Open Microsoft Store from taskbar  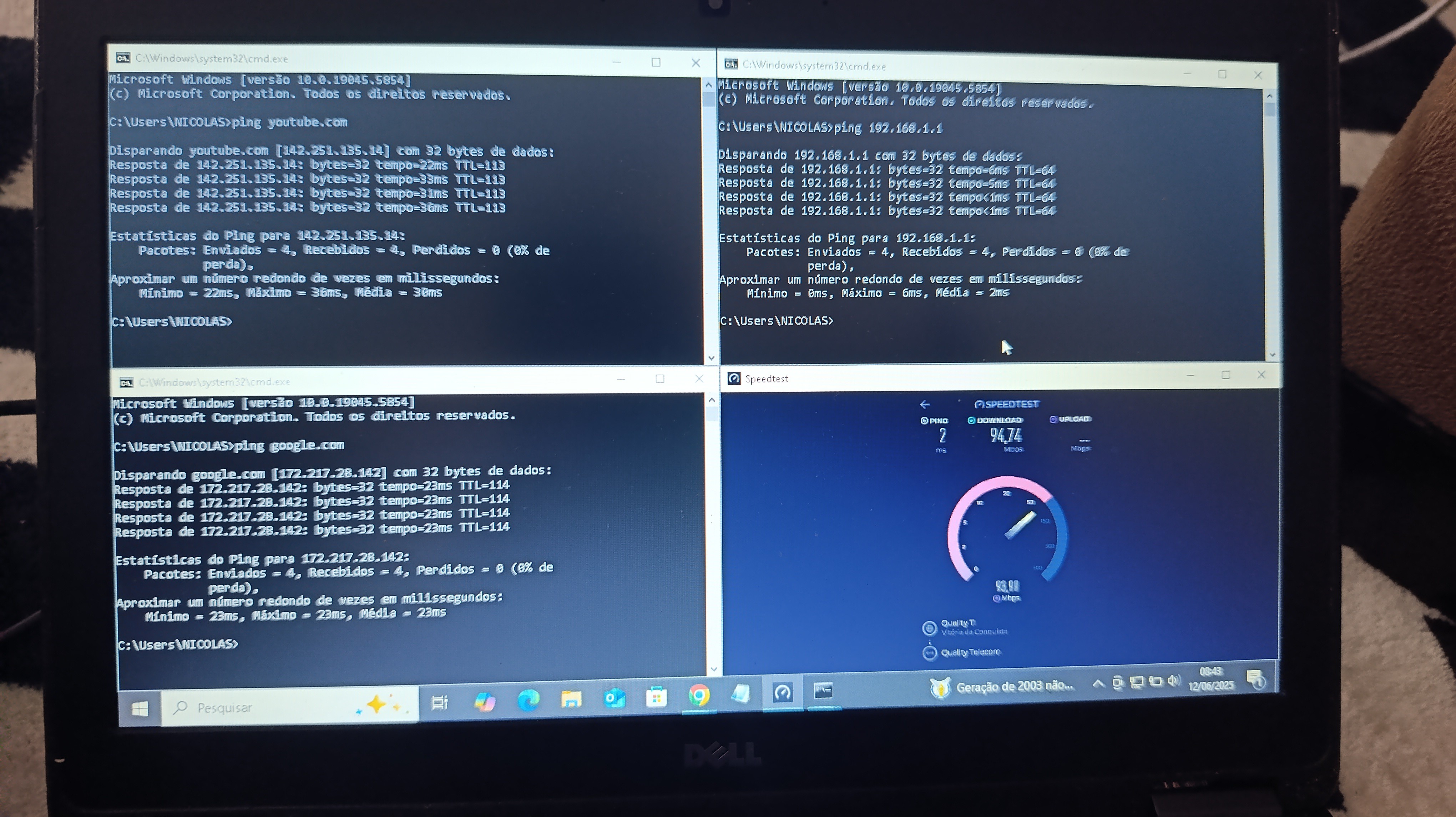[656, 697]
